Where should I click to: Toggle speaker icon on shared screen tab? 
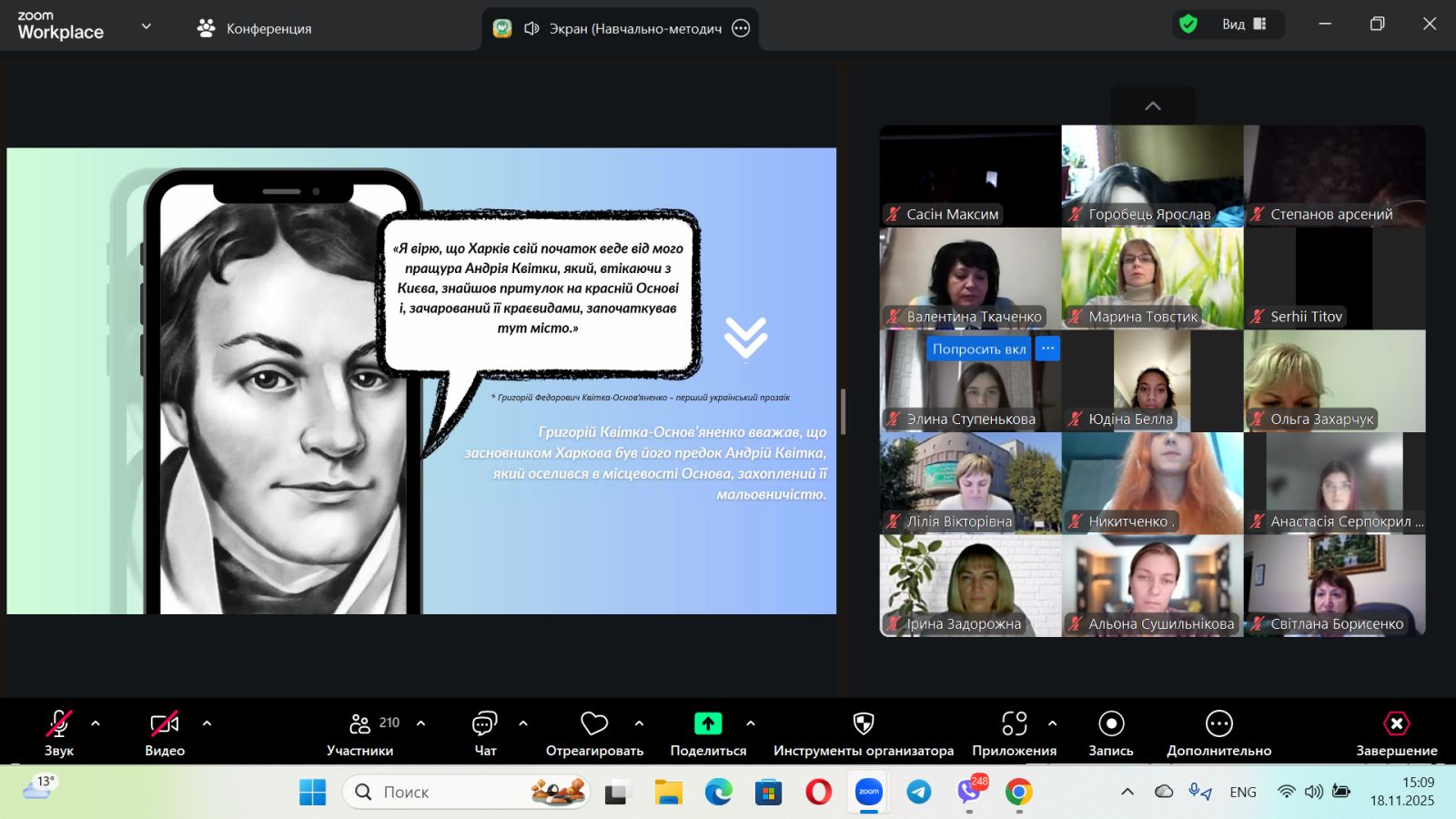point(532,29)
